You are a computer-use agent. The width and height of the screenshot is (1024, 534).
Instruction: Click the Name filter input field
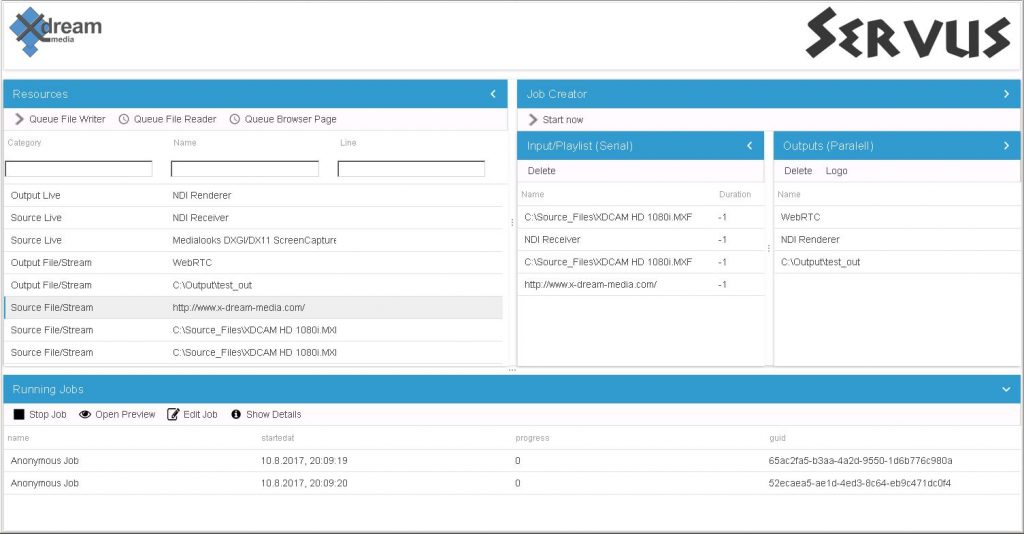(245, 169)
